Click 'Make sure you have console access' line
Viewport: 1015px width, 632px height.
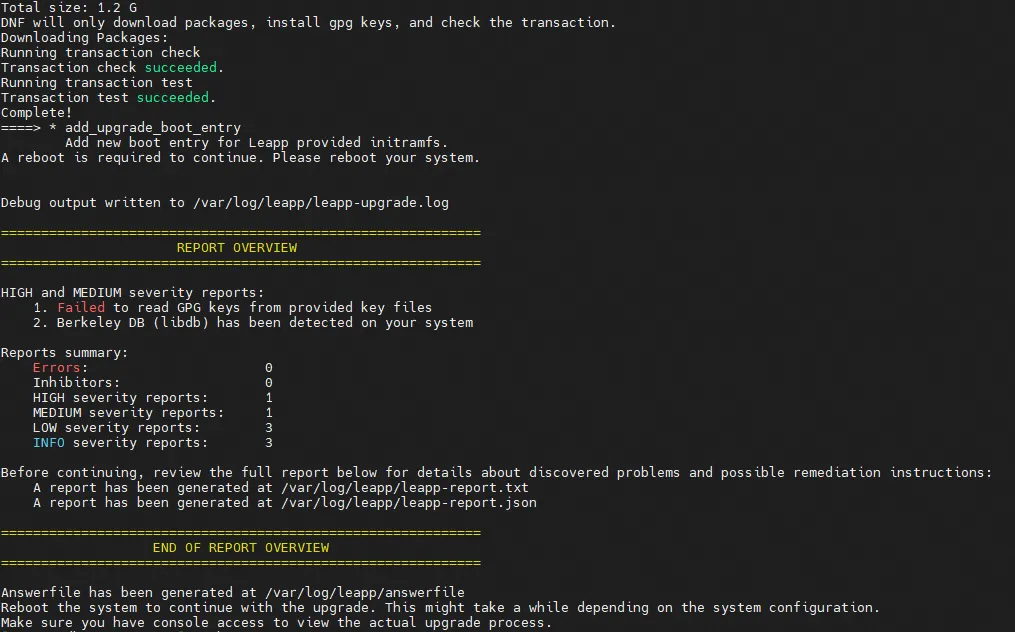276,622
